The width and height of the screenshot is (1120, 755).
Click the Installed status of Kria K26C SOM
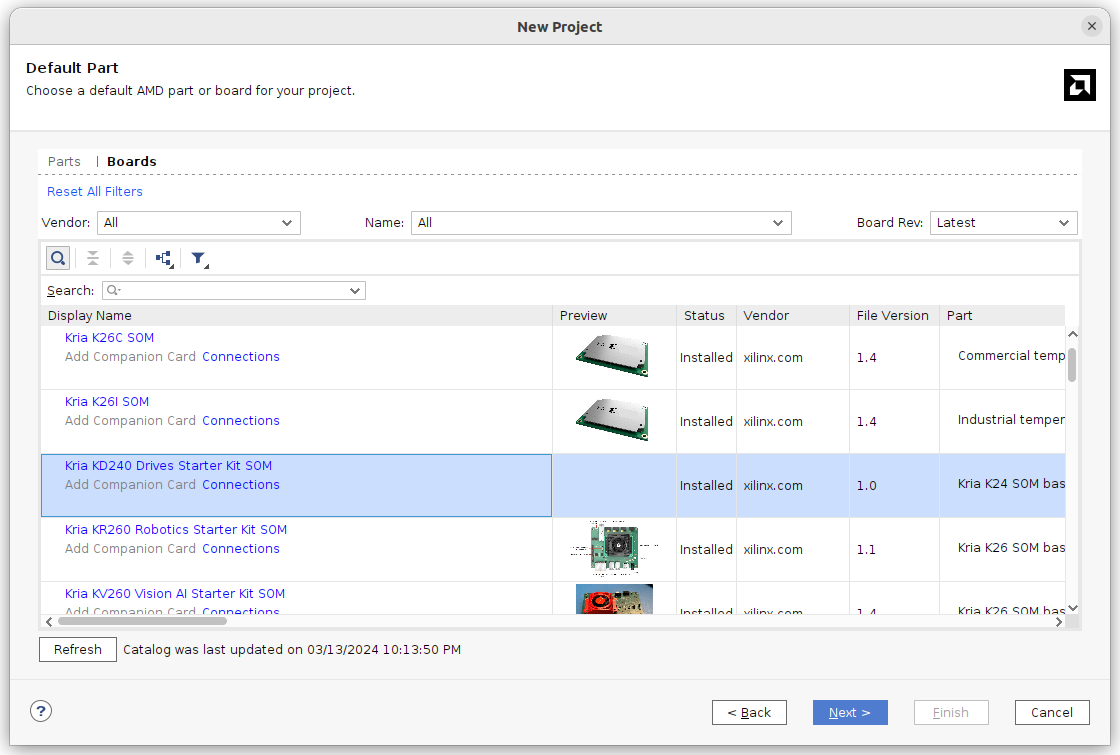tap(706, 357)
